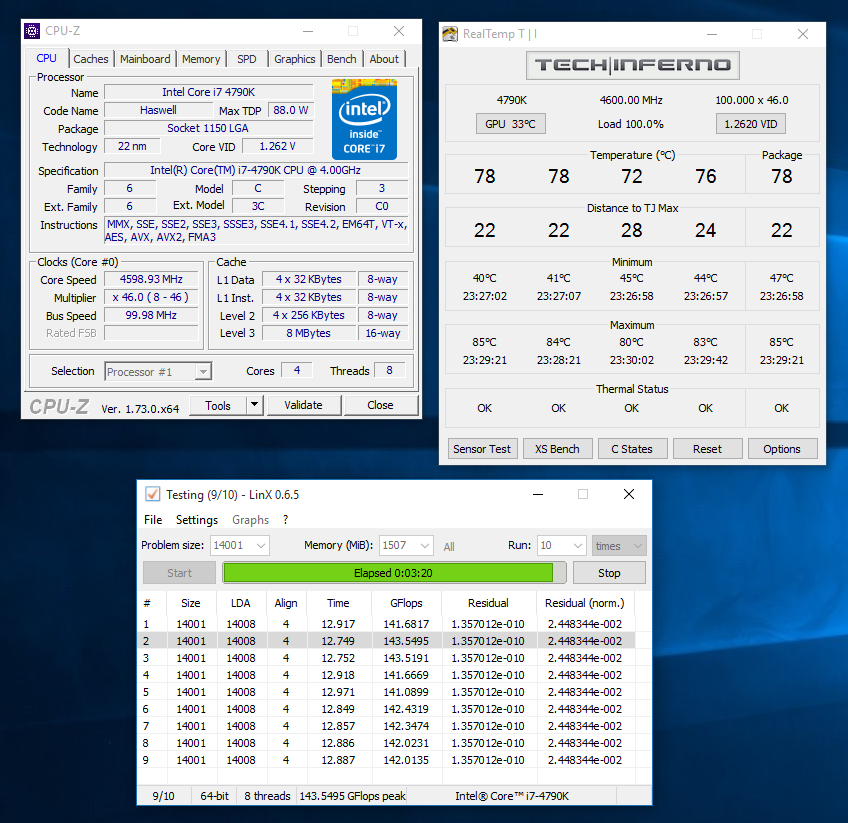The height and width of the screenshot is (823, 848).
Task: Click the Time column header in LinX
Action: click(339, 603)
